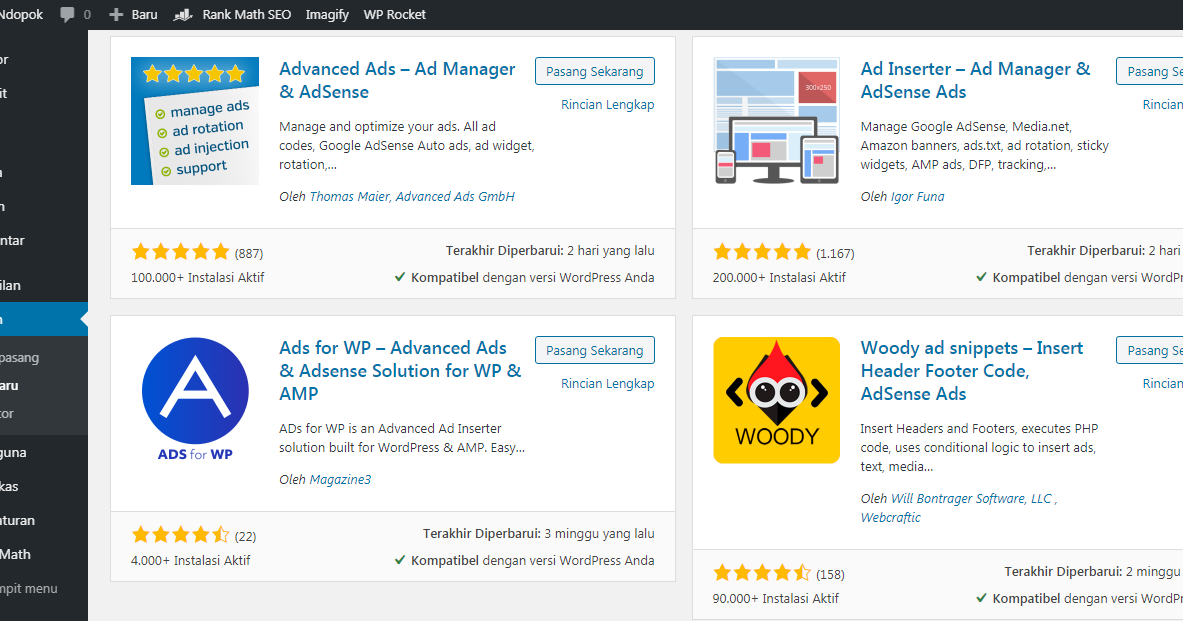
Task: Open the comments bubble icon in admin bar
Action: pyautogui.click(x=68, y=14)
